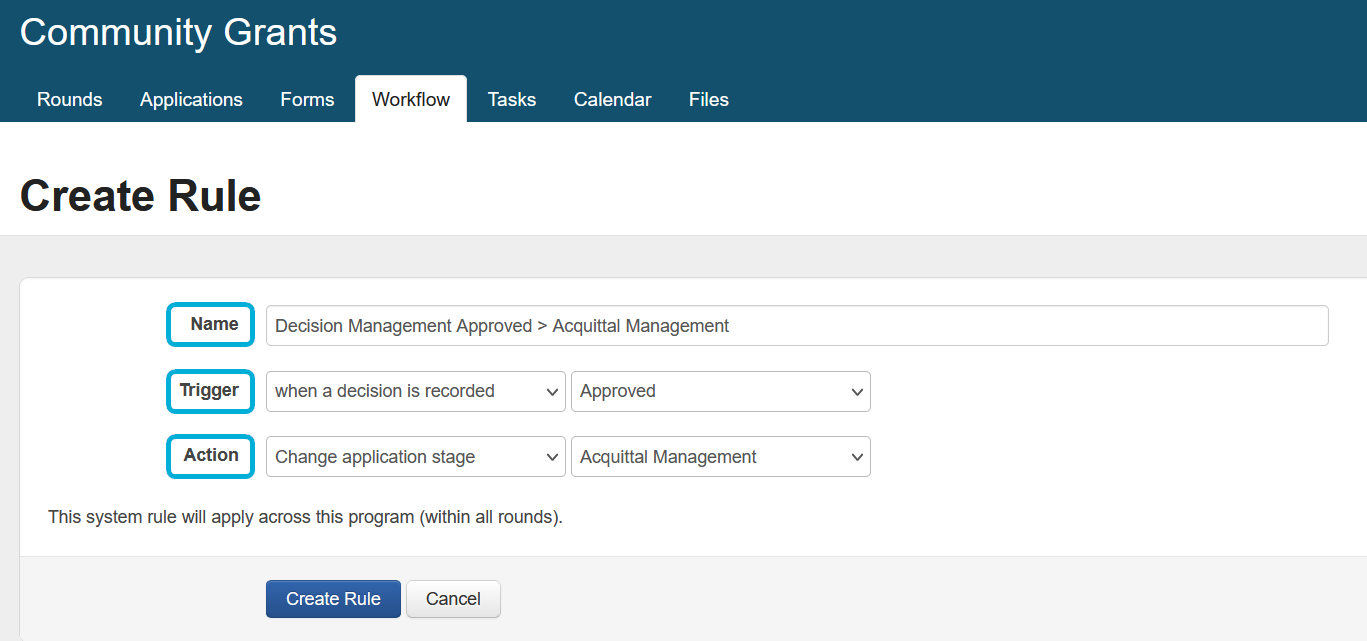
Task: Click the highlighted Trigger label
Action: click(209, 390)
